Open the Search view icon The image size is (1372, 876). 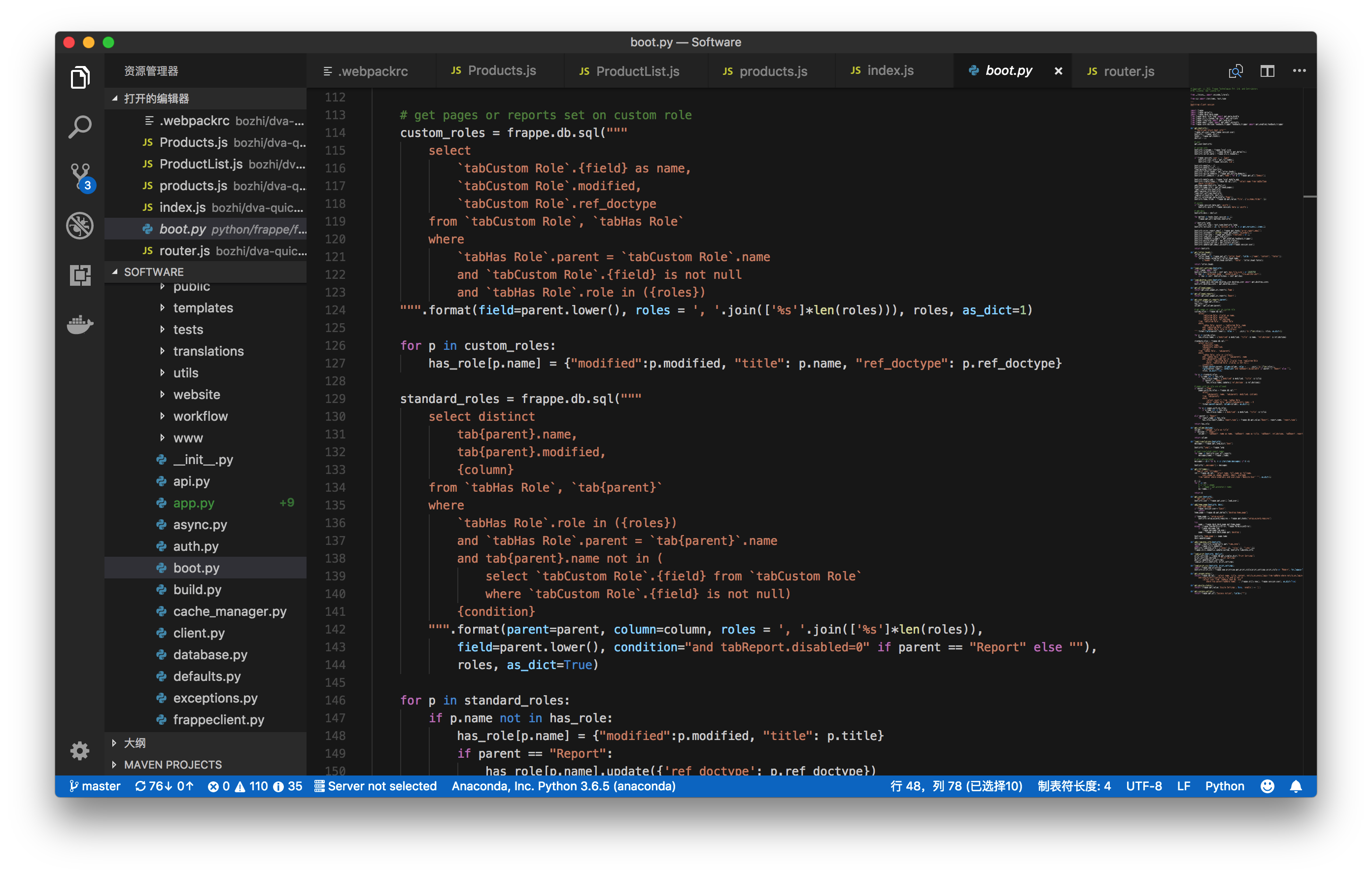80,127
